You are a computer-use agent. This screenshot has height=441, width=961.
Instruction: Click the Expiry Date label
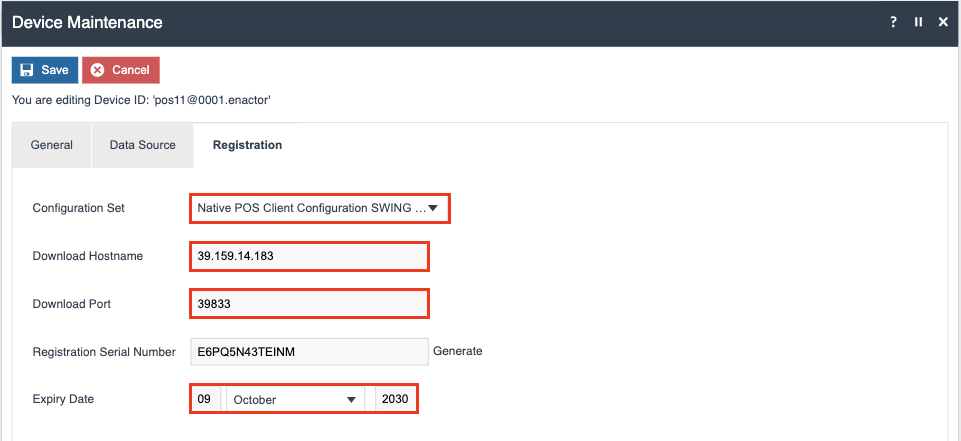[64, 399]
